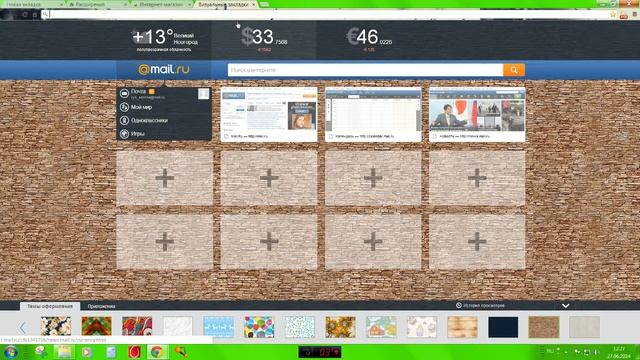Open the news bookmark thumbnail with flags photo
The height and width of the screenshot is (360, 640).
click(x=477, y=114)
